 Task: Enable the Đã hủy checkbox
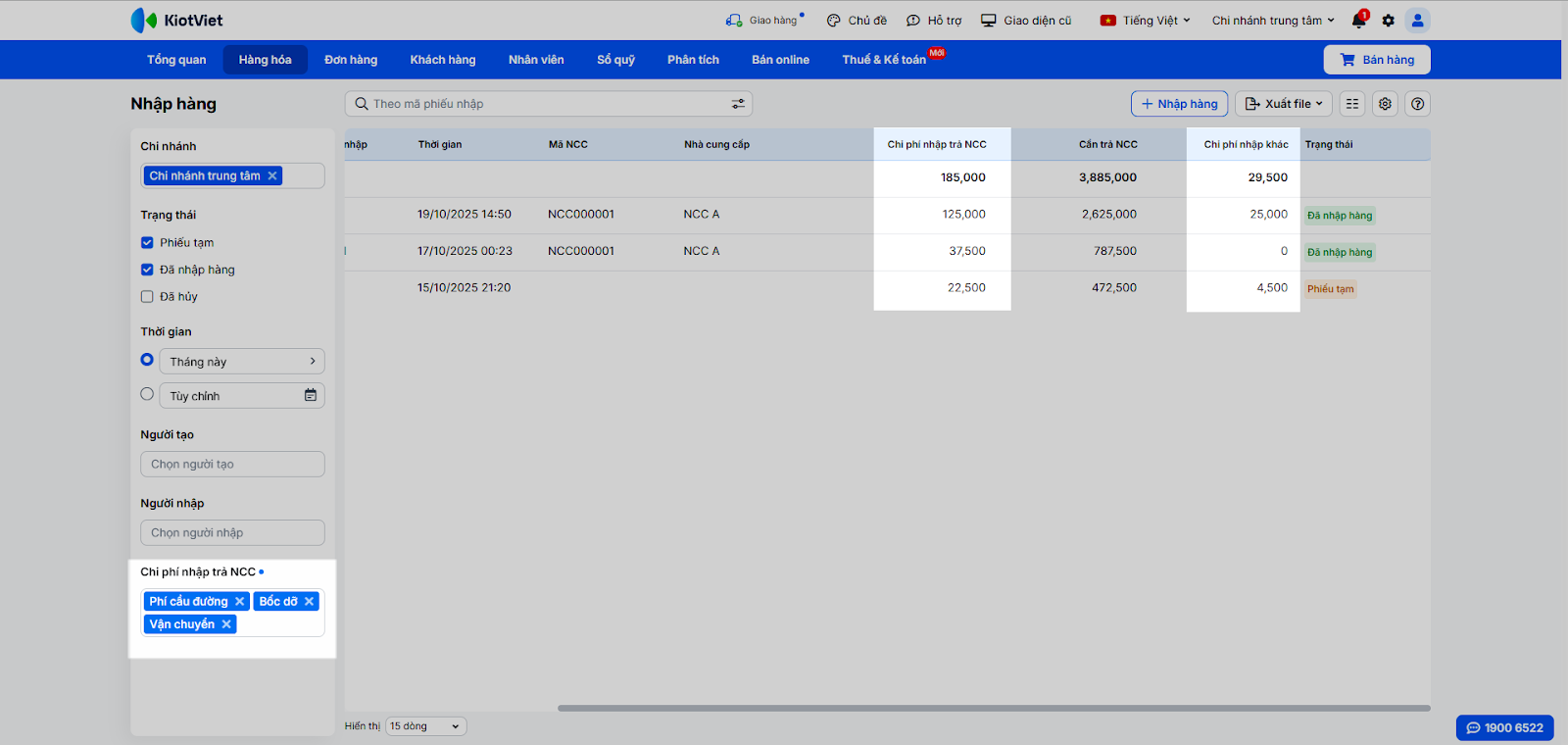[147, 297]
